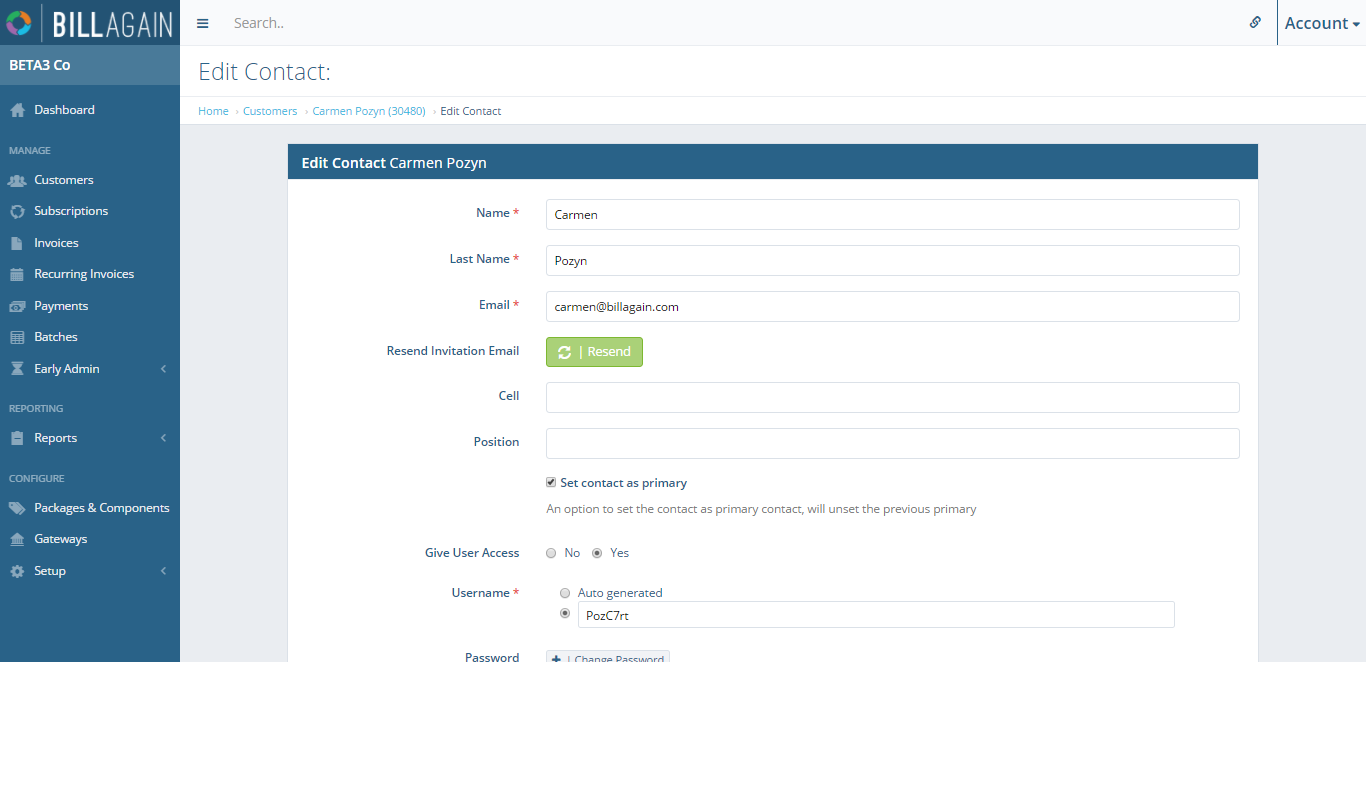Click the primary contact help text
This screenshot has height=804, width=1366.
761,509
